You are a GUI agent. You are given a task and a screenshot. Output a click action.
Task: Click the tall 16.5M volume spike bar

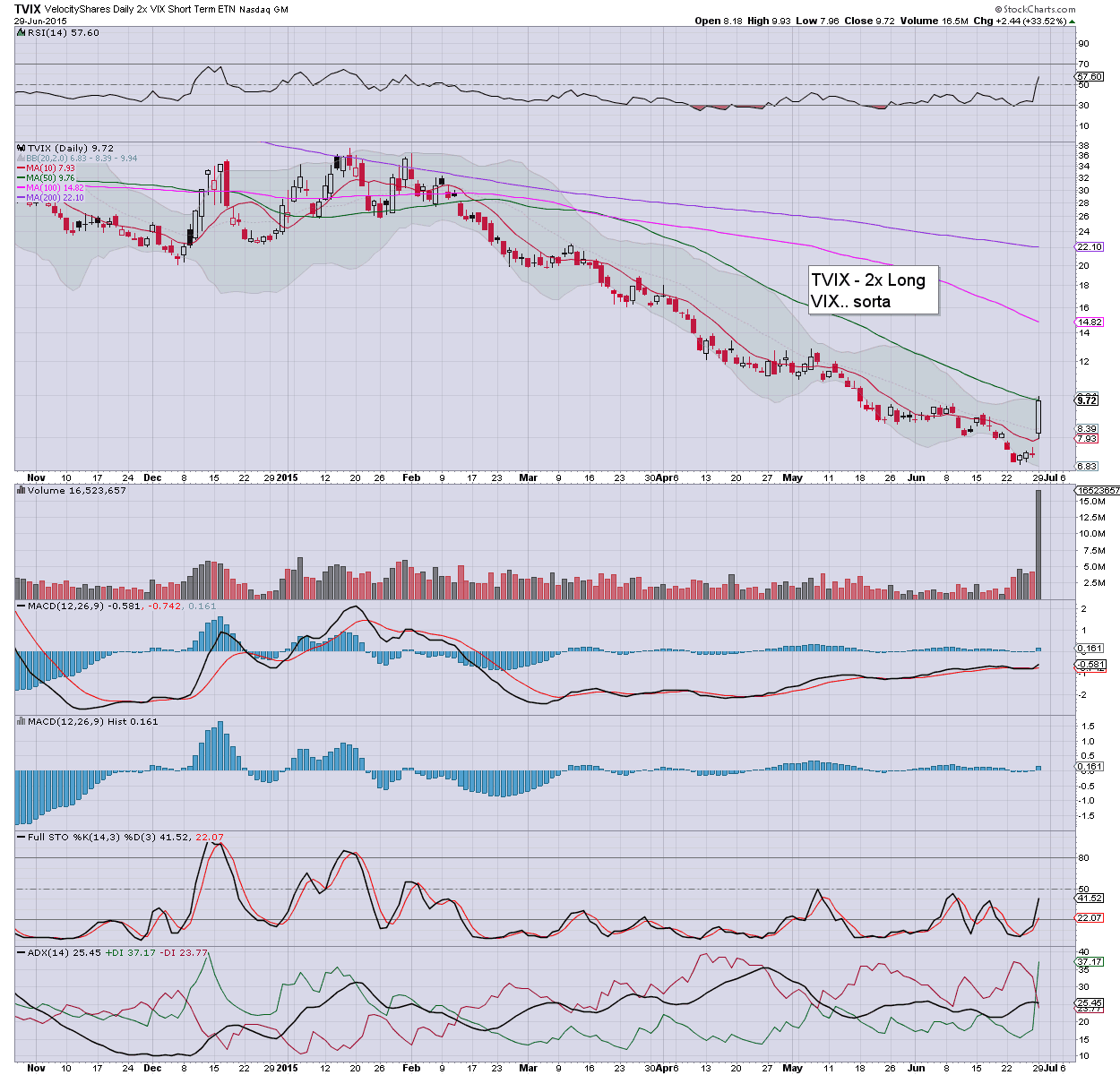pyautogui.click(x=1038, y=545)
